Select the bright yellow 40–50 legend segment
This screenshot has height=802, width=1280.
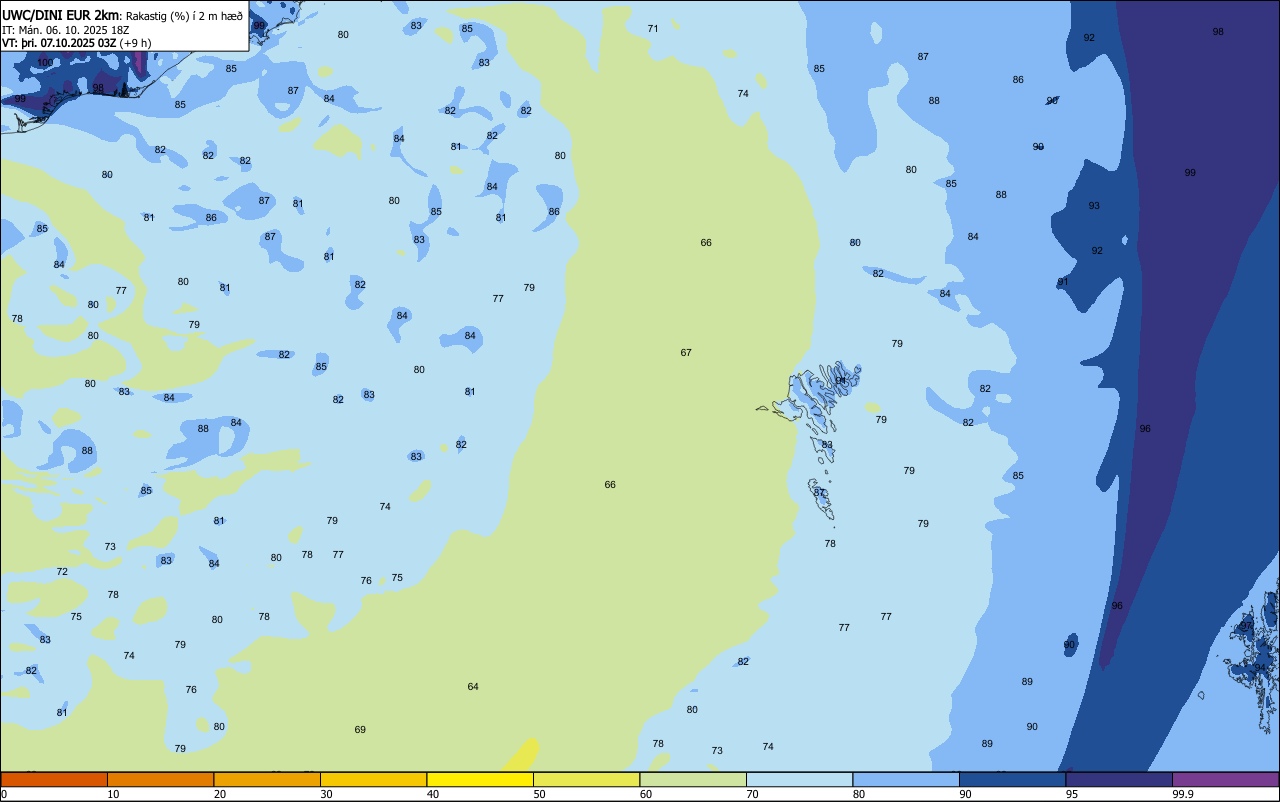pos(480,779)
